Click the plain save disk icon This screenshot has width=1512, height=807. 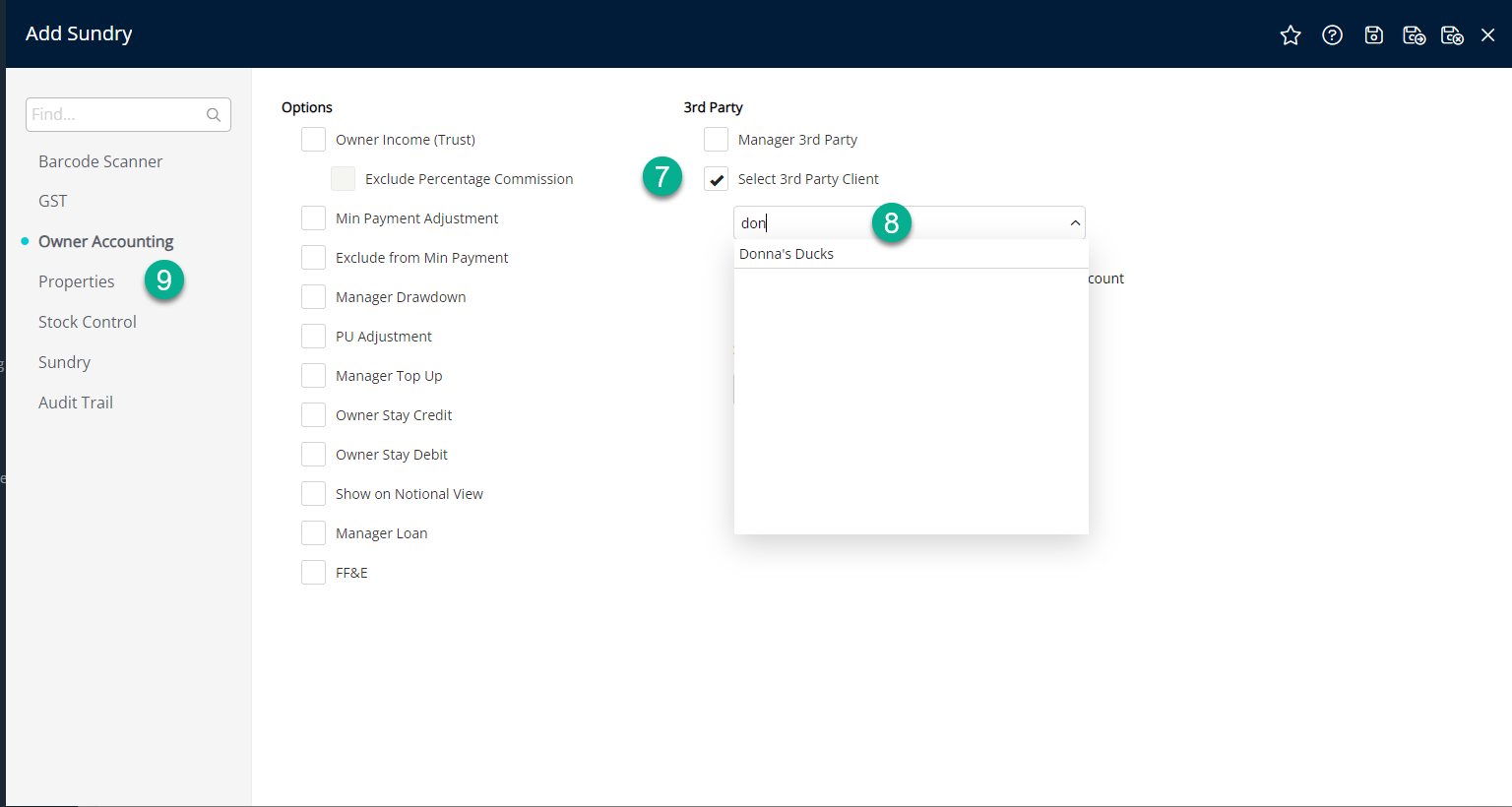(1373, 35)
